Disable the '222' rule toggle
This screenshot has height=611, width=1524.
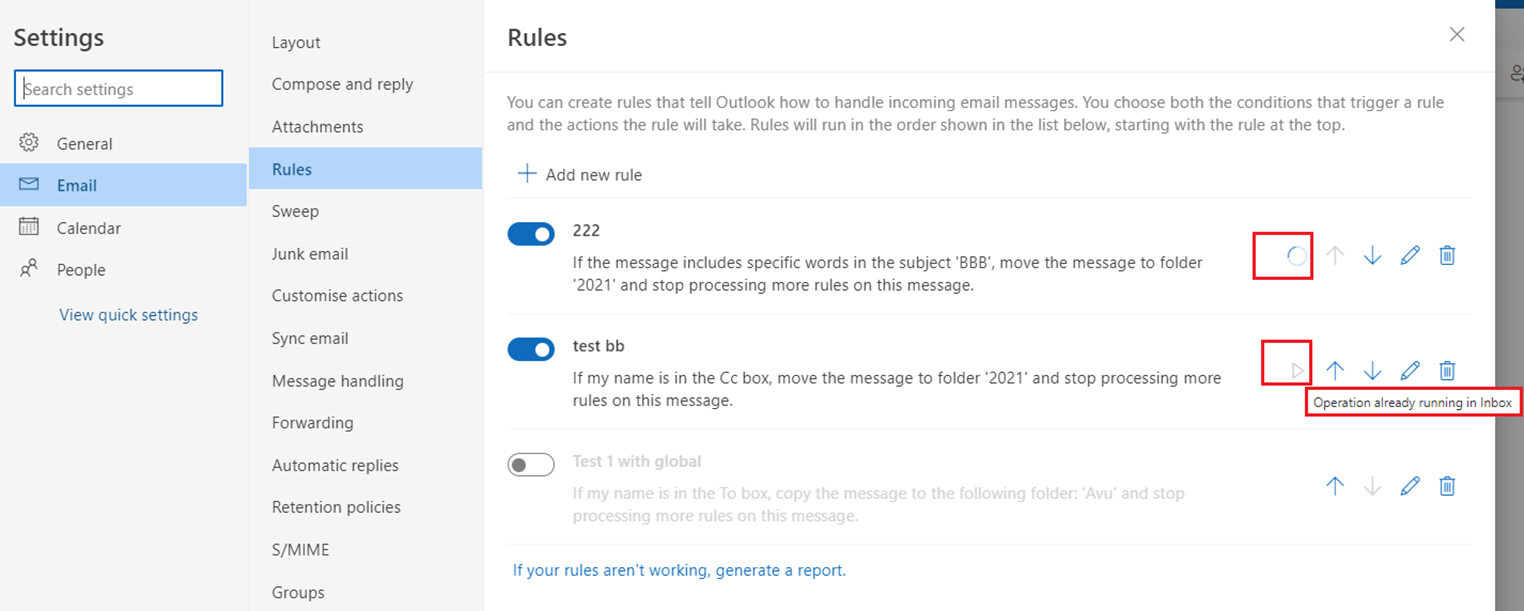click(531, 233)
